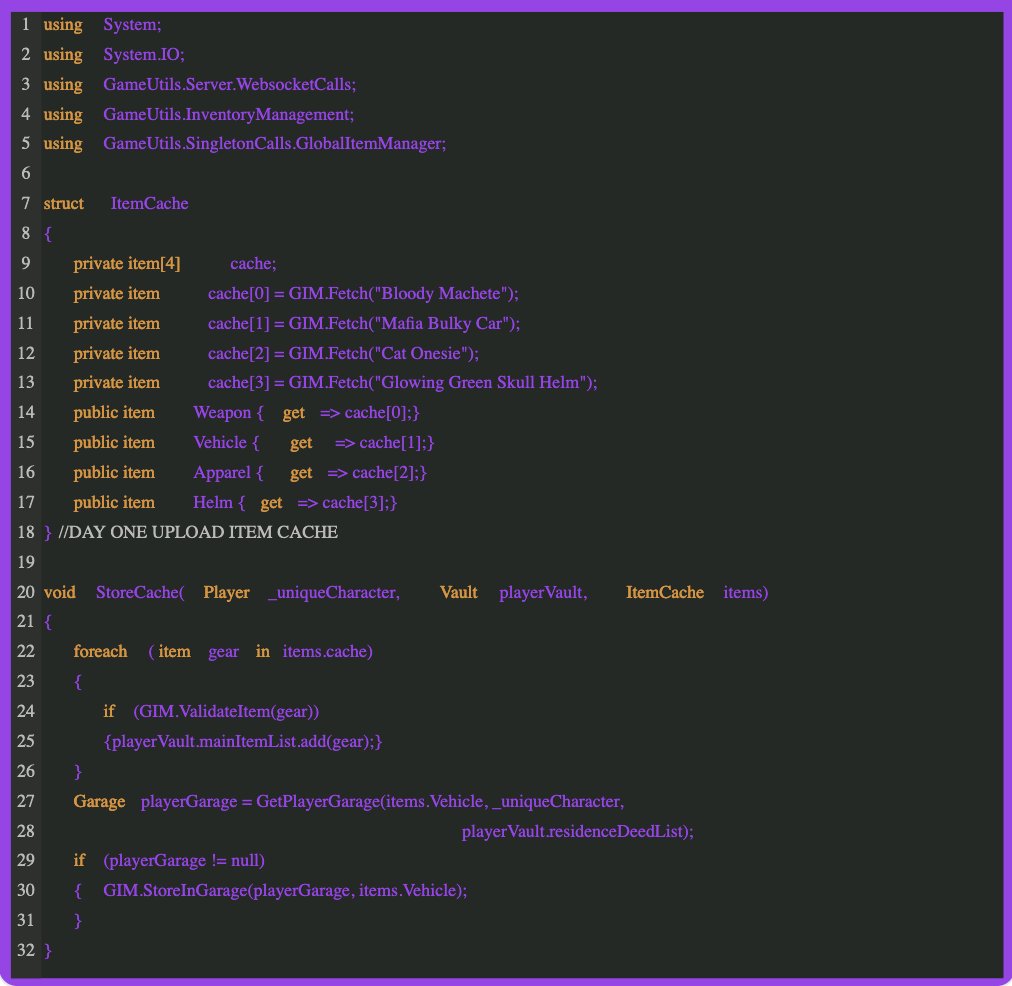Click 'GameUtils.InventoryManagement;' on line 4
1012x986 pixels.
[x=228, y=114]
